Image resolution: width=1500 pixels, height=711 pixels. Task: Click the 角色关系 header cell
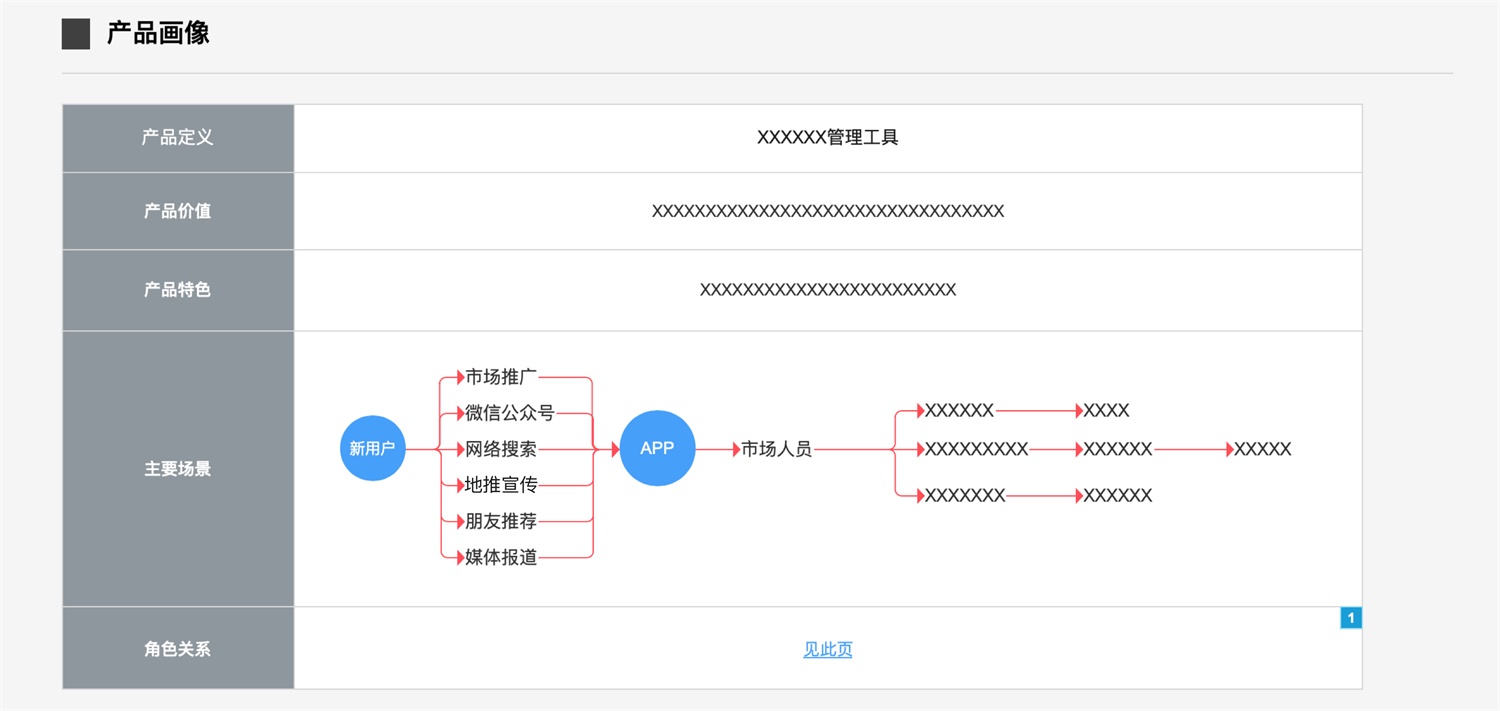click(178, 649)
